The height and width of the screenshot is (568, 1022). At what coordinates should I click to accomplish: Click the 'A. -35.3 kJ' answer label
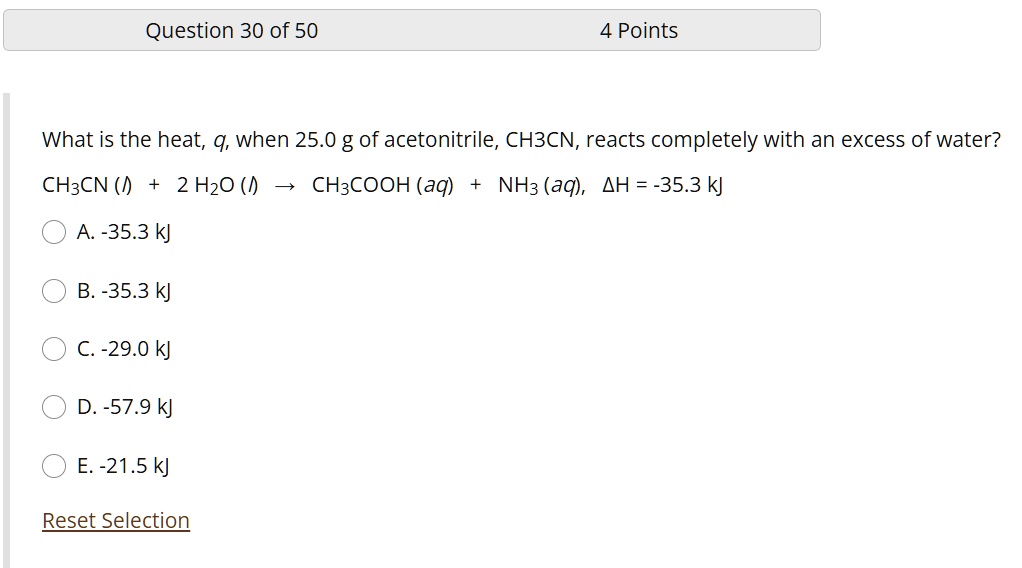point(124,232)
